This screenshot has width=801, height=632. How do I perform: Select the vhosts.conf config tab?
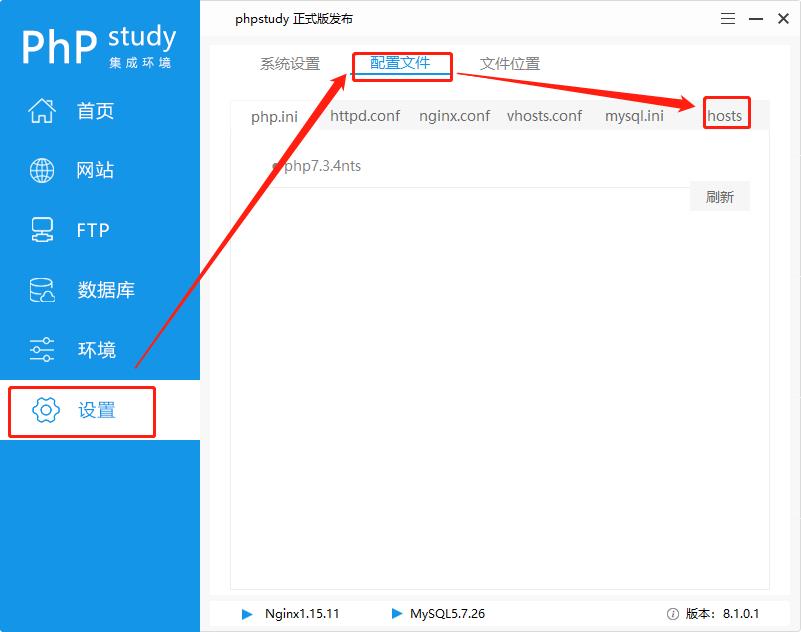coord(545,116)
